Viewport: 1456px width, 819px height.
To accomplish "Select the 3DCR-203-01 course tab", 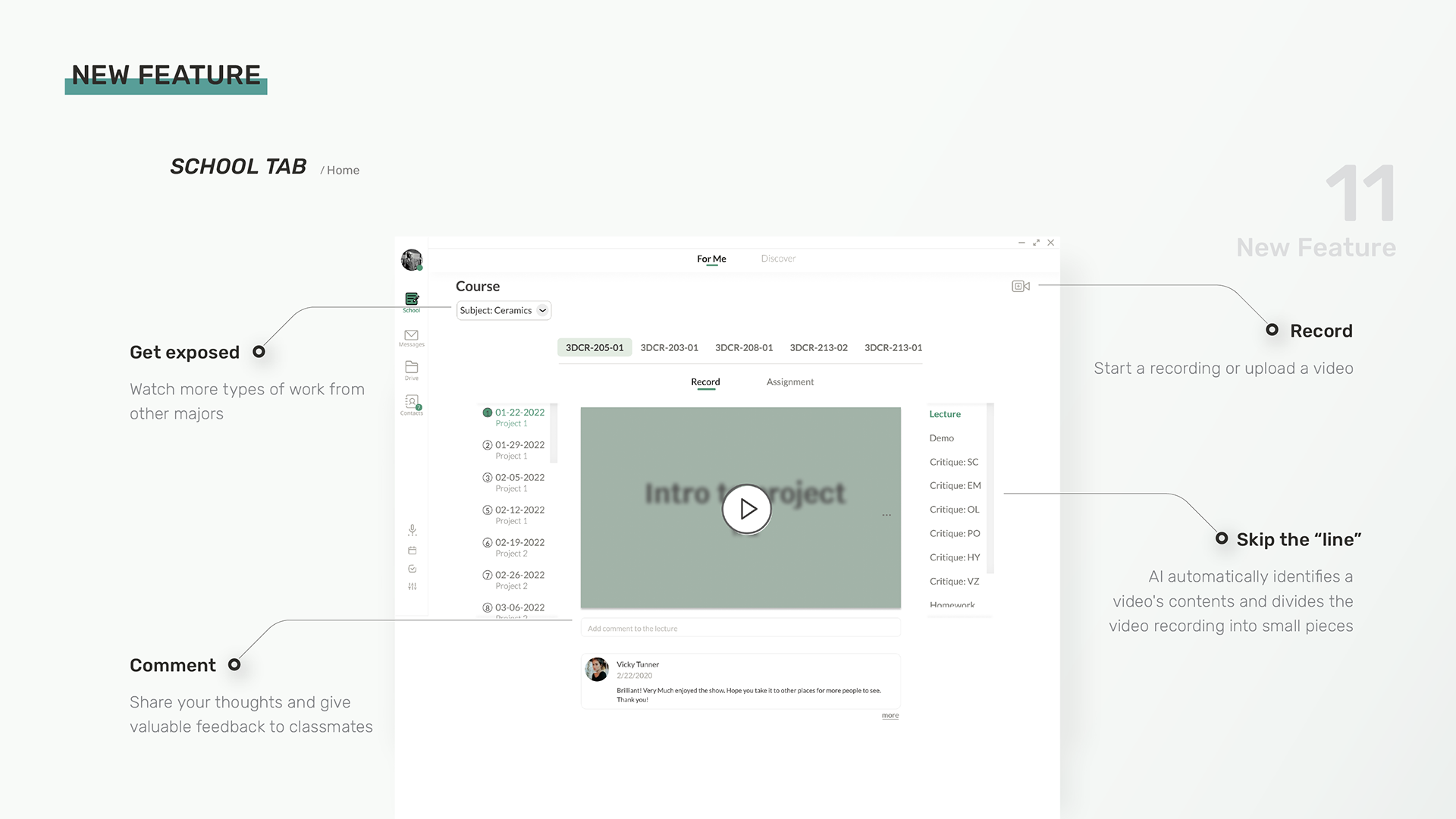I will (669, 347).
